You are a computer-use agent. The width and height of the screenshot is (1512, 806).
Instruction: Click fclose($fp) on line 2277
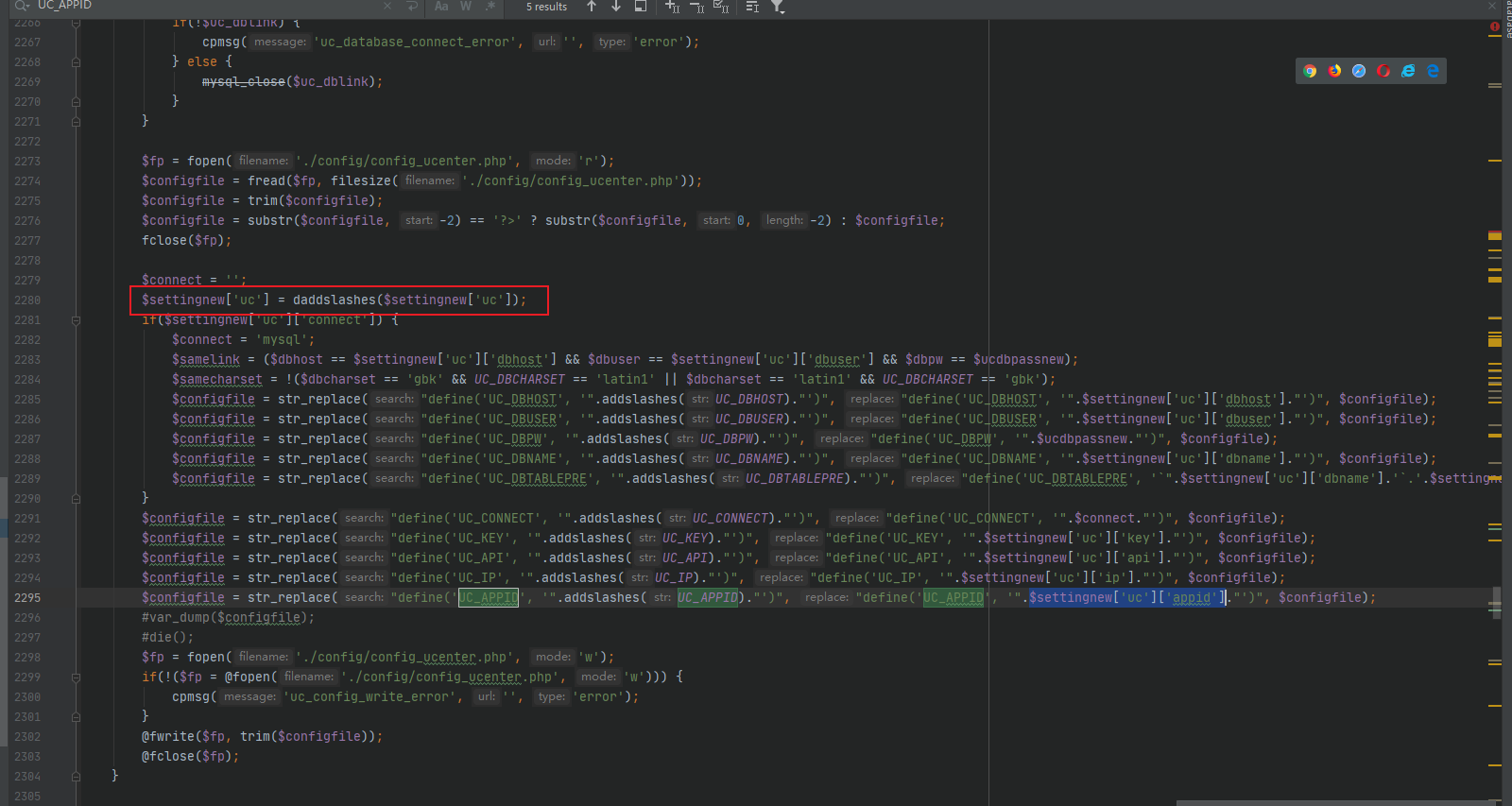coord(186,241)
